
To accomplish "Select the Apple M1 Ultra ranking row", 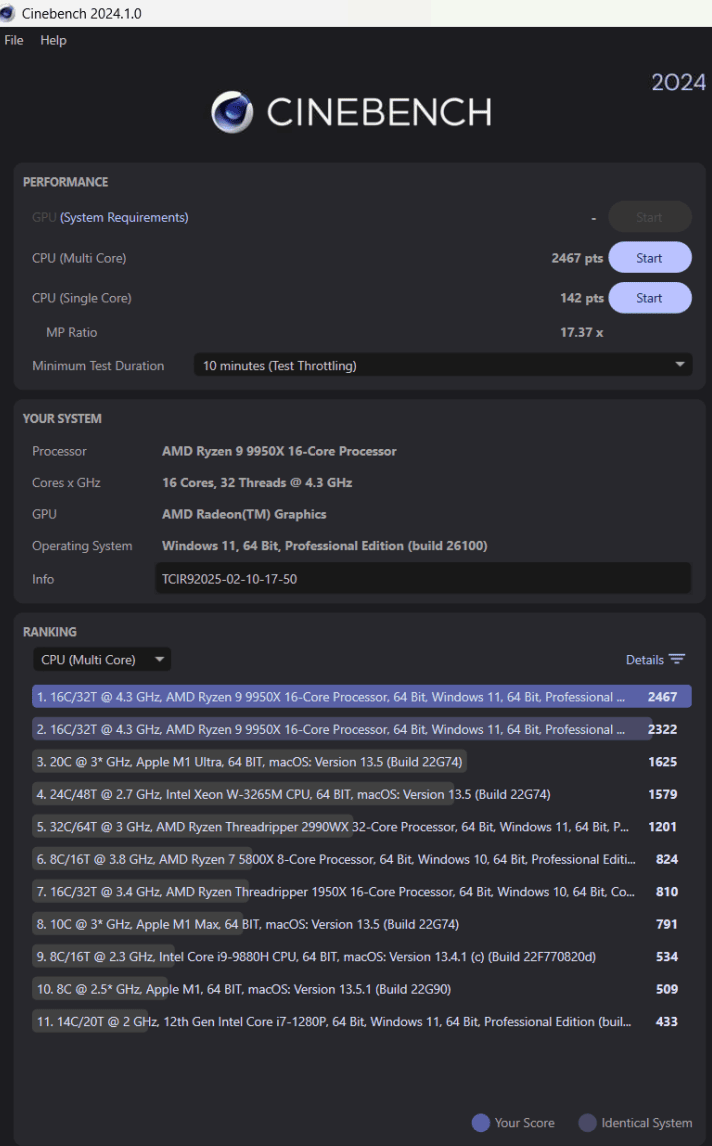I will [x=362, y=762].
